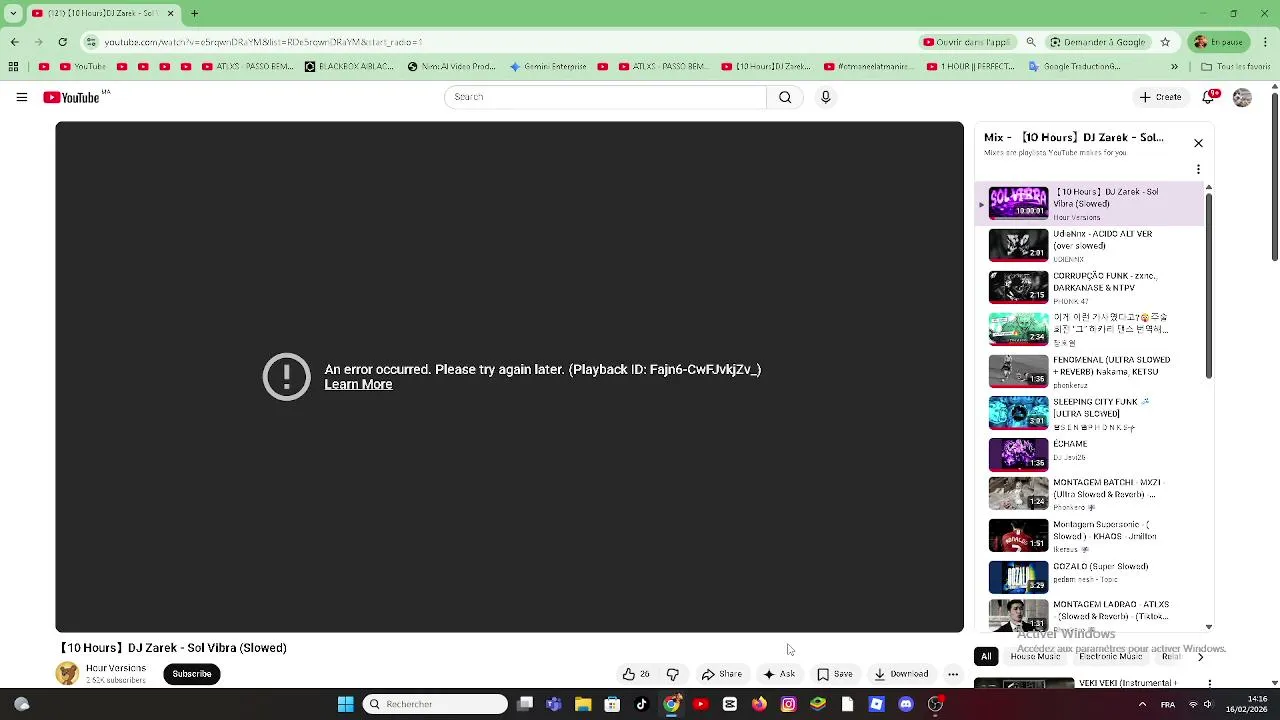Open the Gemini Enterprise bookmark
The width and height of the screenshot is (1280, 720).
click(549, 67)
